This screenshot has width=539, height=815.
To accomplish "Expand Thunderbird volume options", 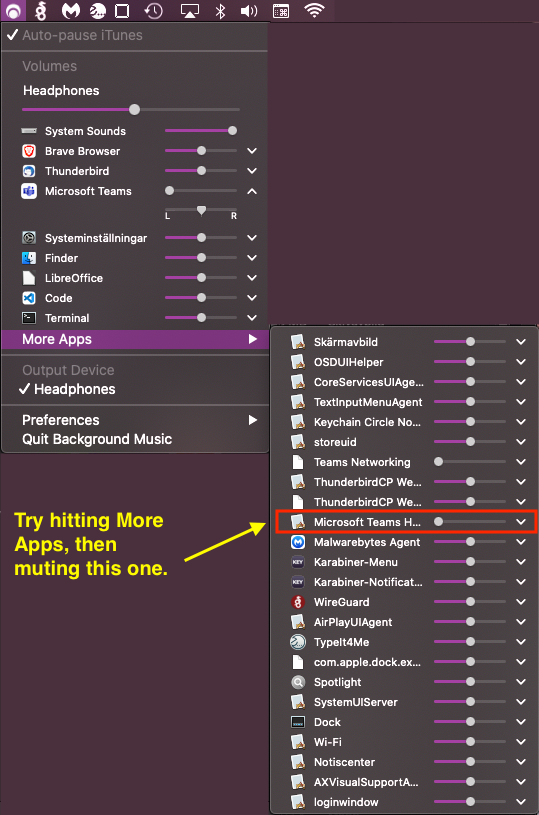I will (252, 171).
